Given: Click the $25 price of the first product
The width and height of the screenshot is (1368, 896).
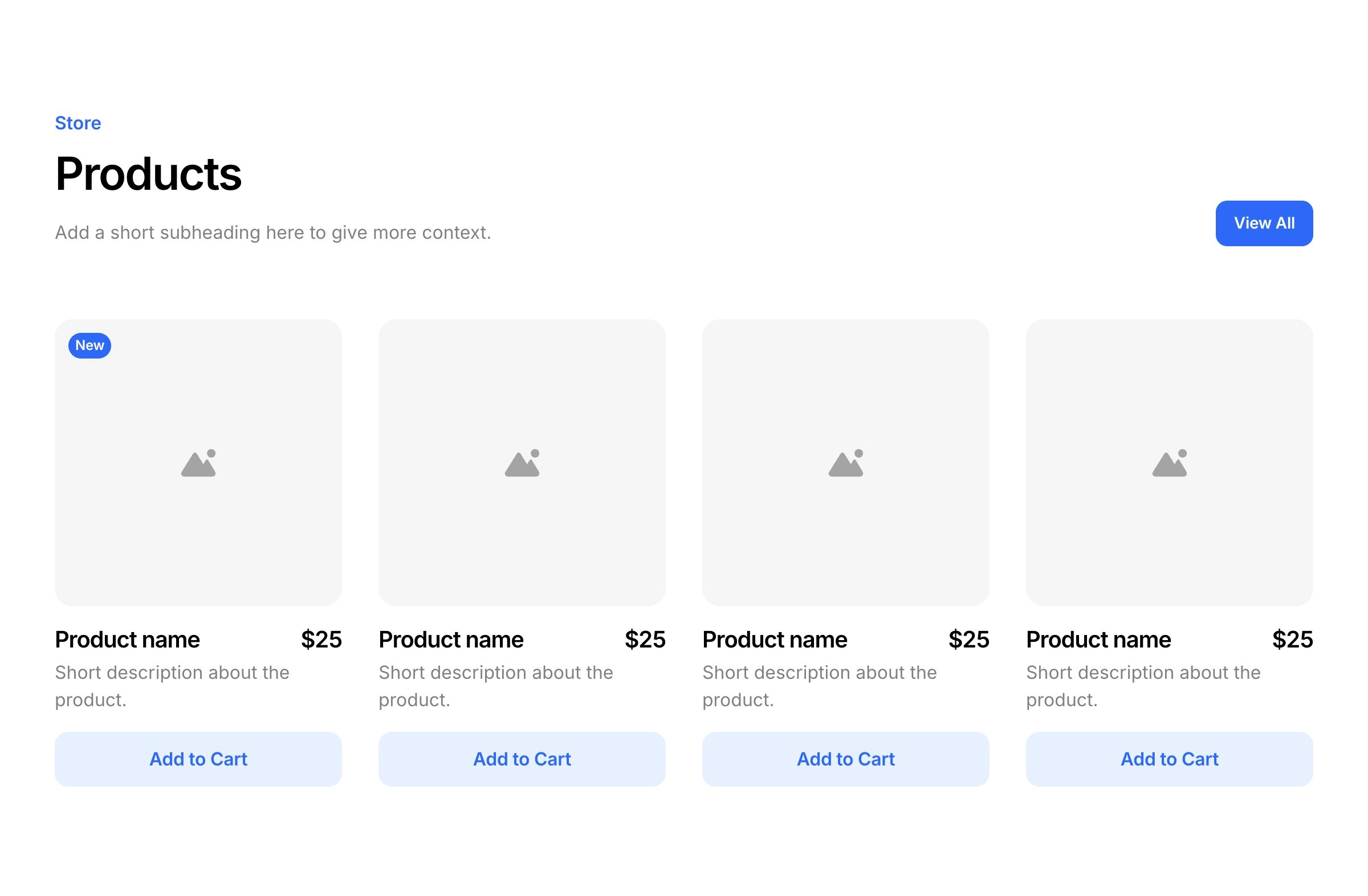Looking at the screenshot, I should [321, 640].
